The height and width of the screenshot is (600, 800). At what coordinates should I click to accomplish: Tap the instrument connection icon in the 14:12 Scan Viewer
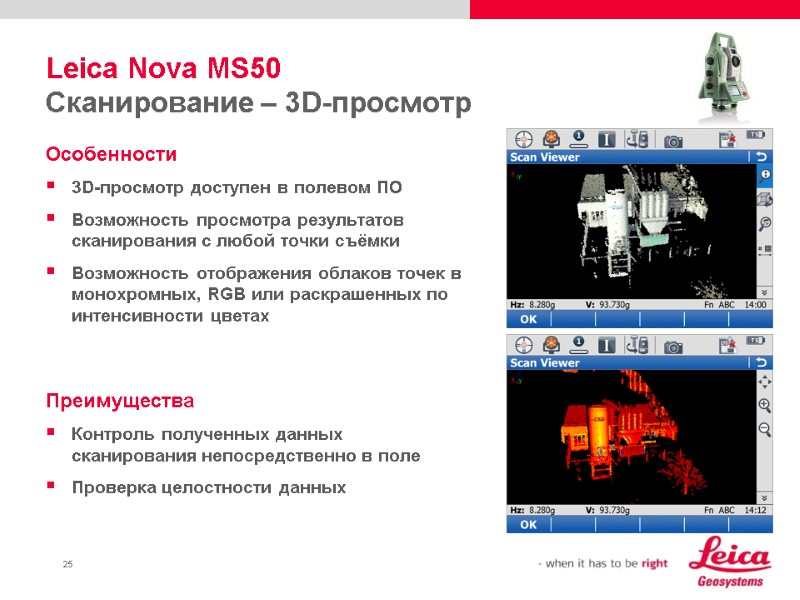pyautogui.click(x=637, y=345)
